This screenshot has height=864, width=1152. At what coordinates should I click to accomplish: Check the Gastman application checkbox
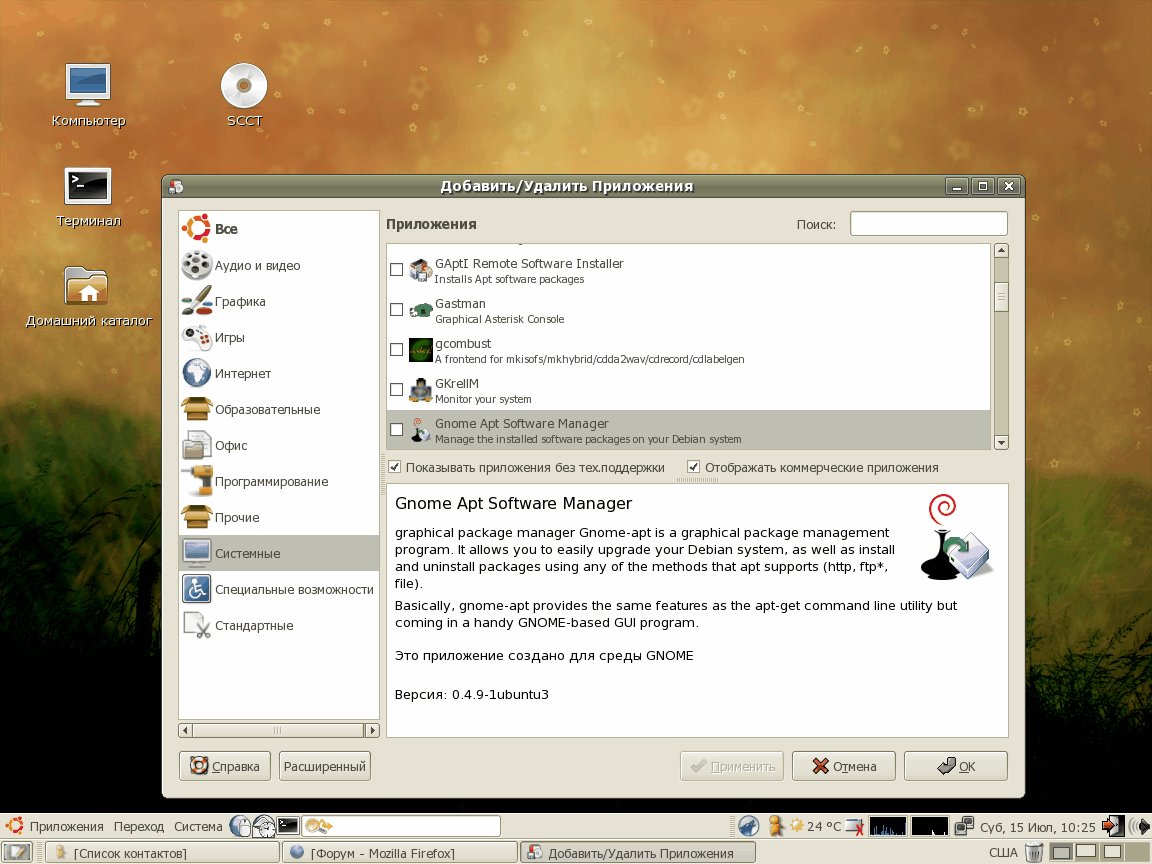(397, 309)
